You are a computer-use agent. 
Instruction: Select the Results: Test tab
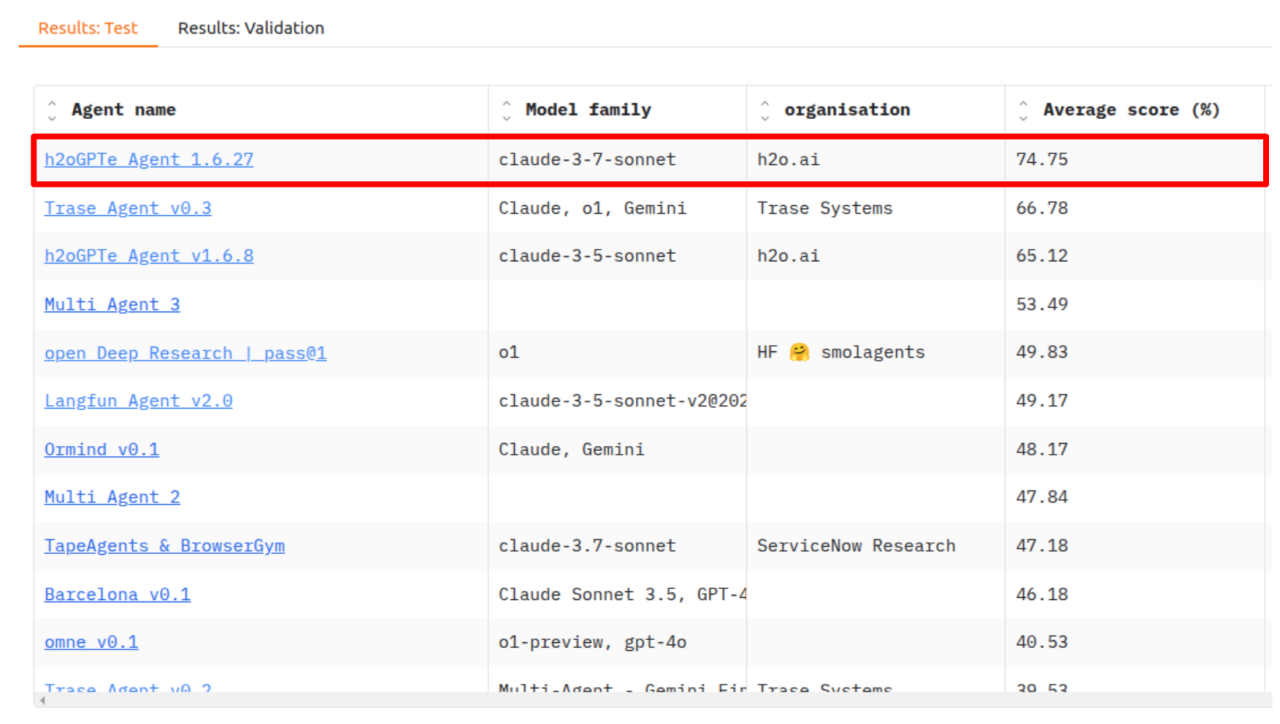click(88, 28)
